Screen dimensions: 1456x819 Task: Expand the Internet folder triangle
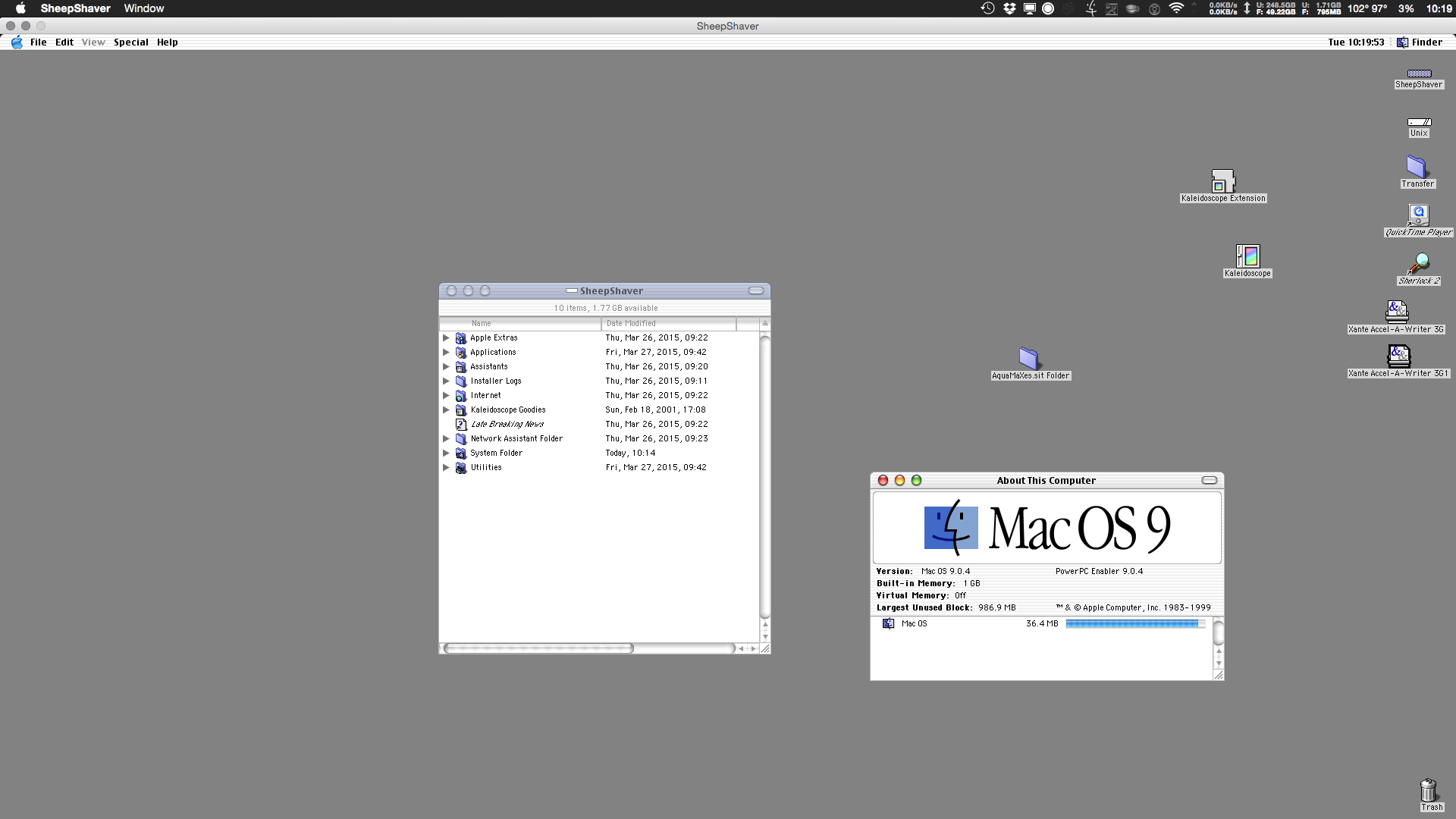coord(446,396)
